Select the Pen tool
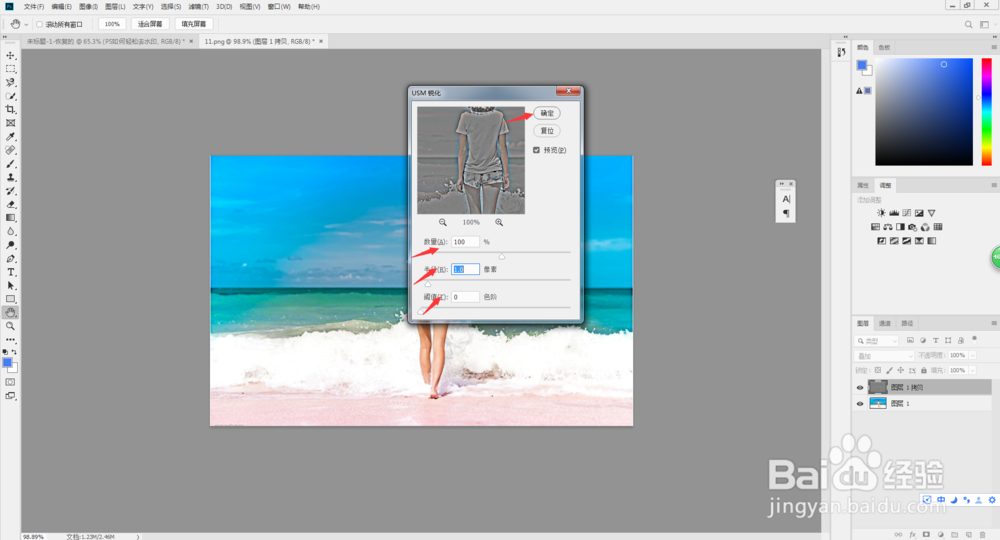This screenshot has width=1000, height=540. tap(10, 259)
